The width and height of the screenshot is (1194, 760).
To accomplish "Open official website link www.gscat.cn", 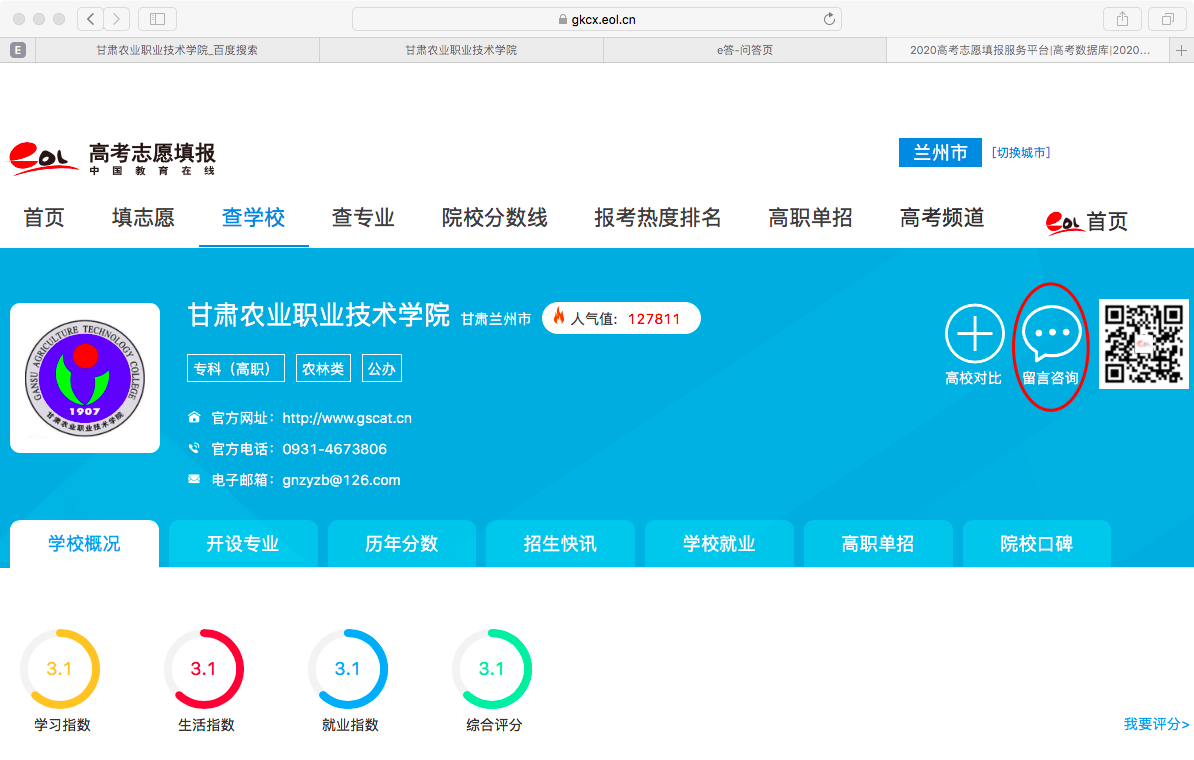I will pos(347,418).
